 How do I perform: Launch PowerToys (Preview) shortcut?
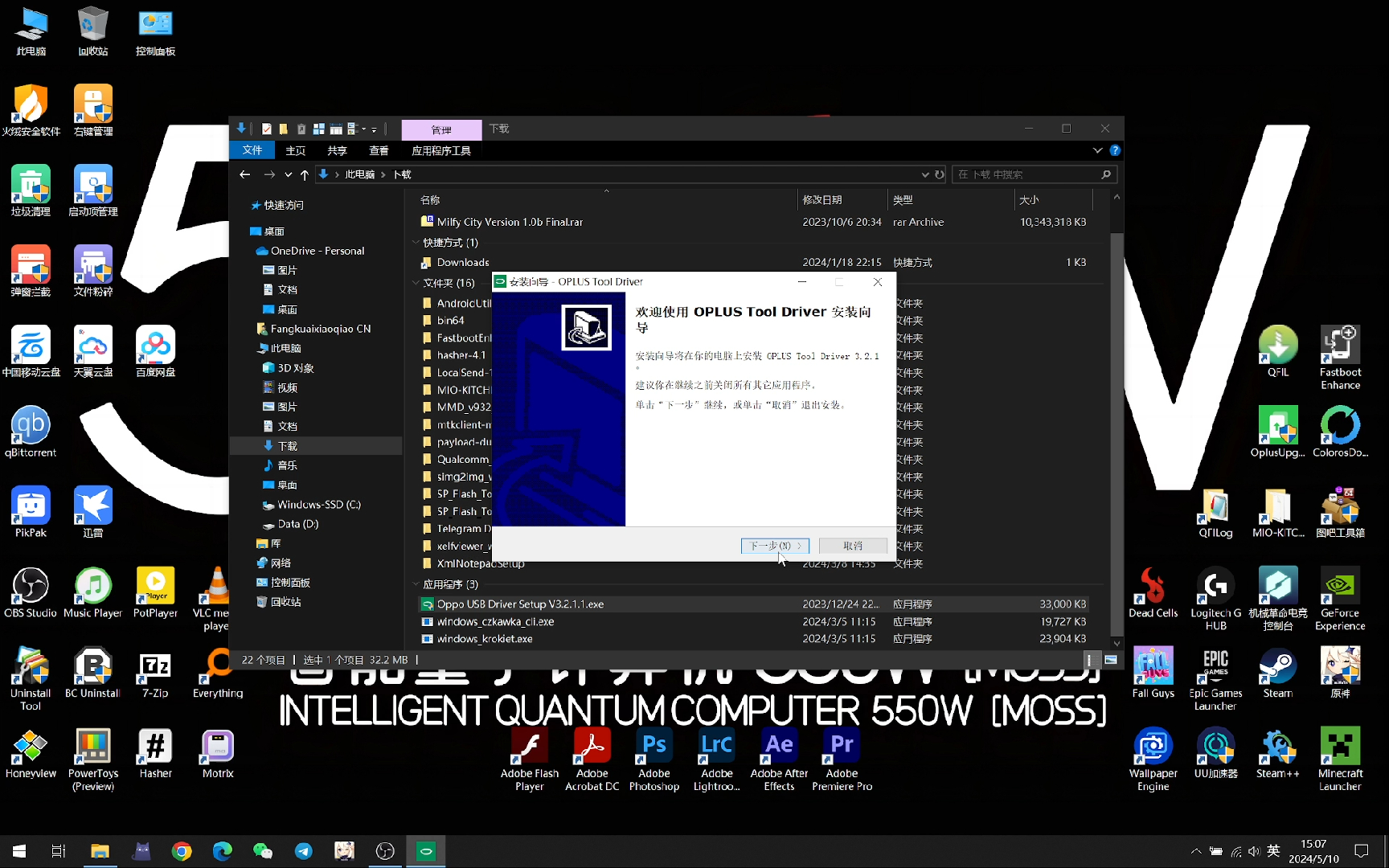[93, 759]
